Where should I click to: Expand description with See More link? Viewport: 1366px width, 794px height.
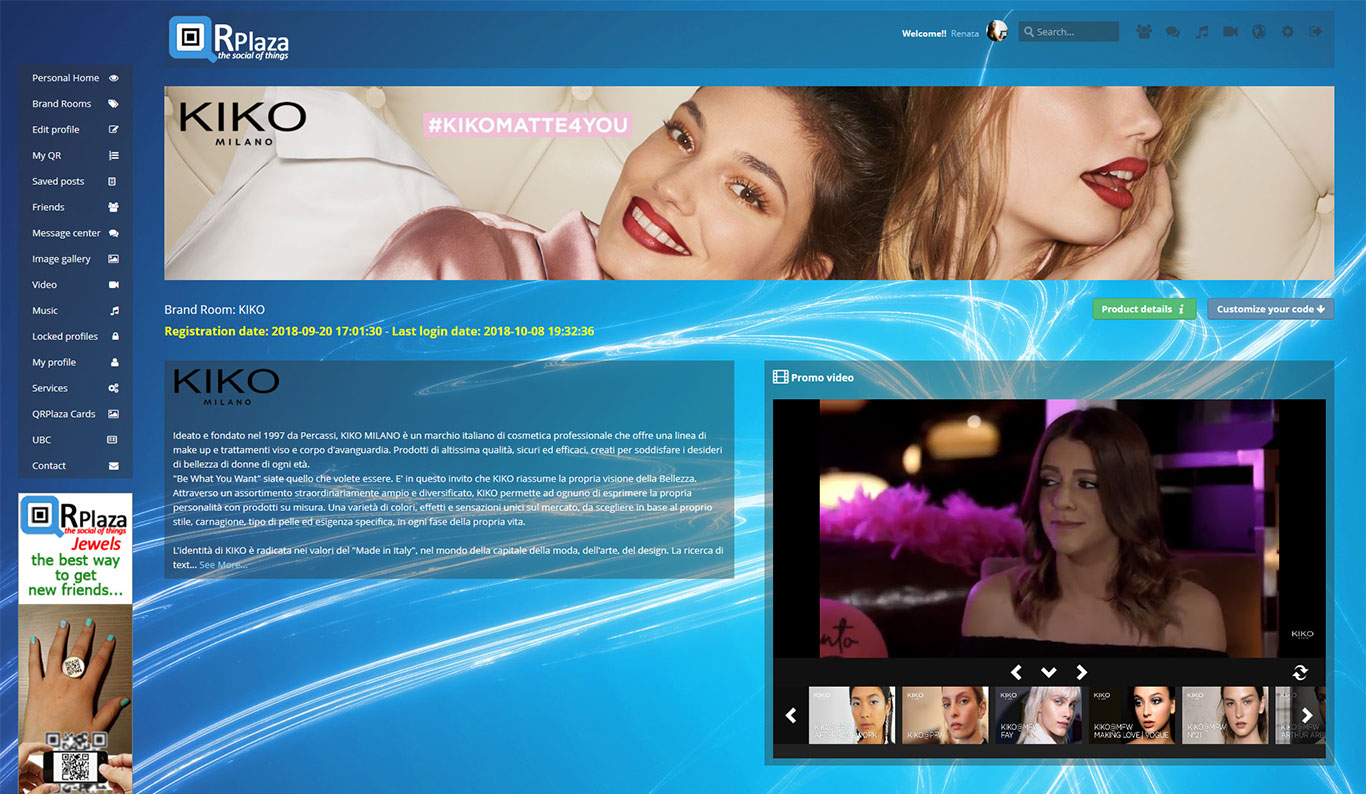[222, 565]
